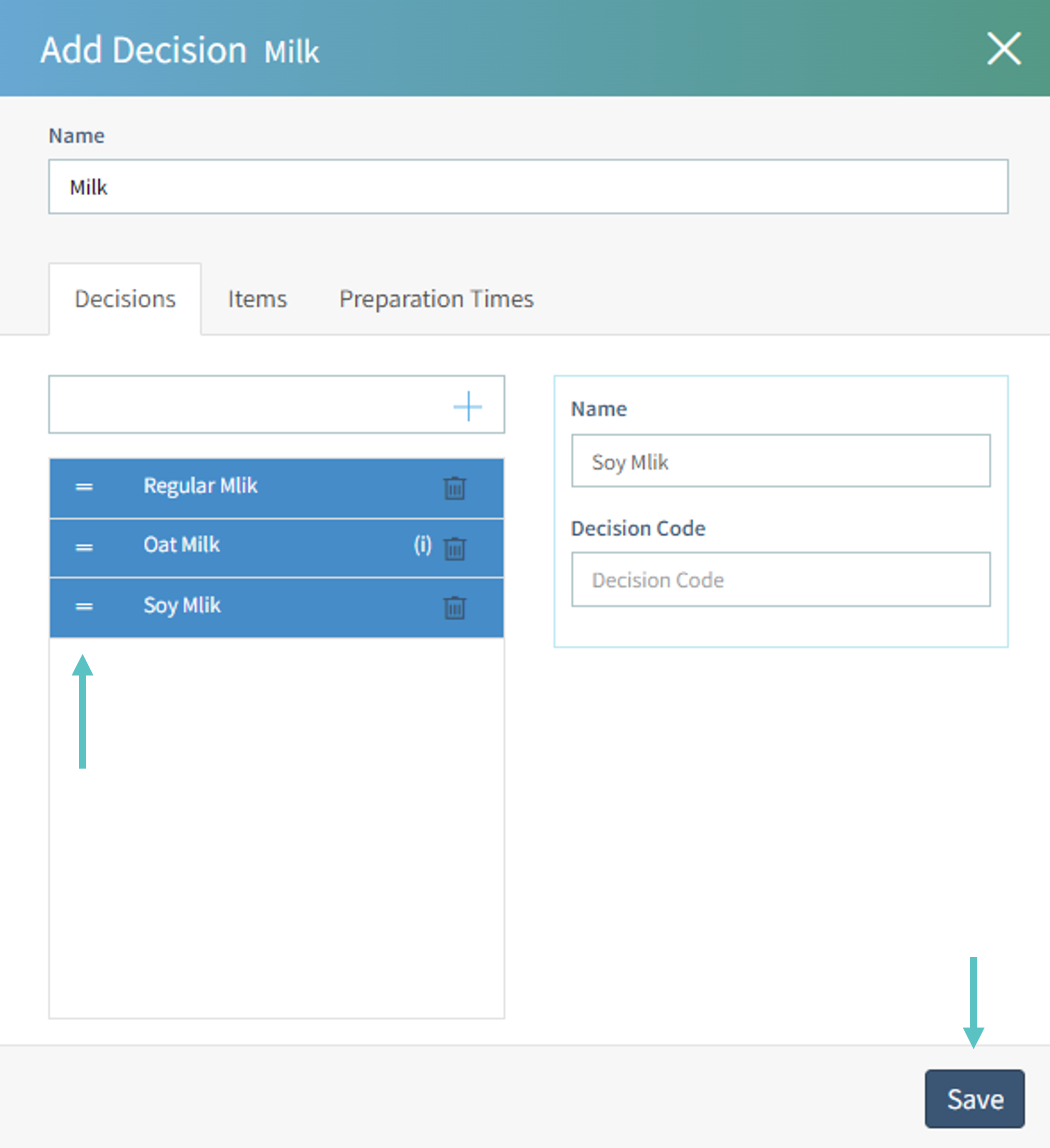
Task: Switch to the Items tab
Action: tap(257, 299)
